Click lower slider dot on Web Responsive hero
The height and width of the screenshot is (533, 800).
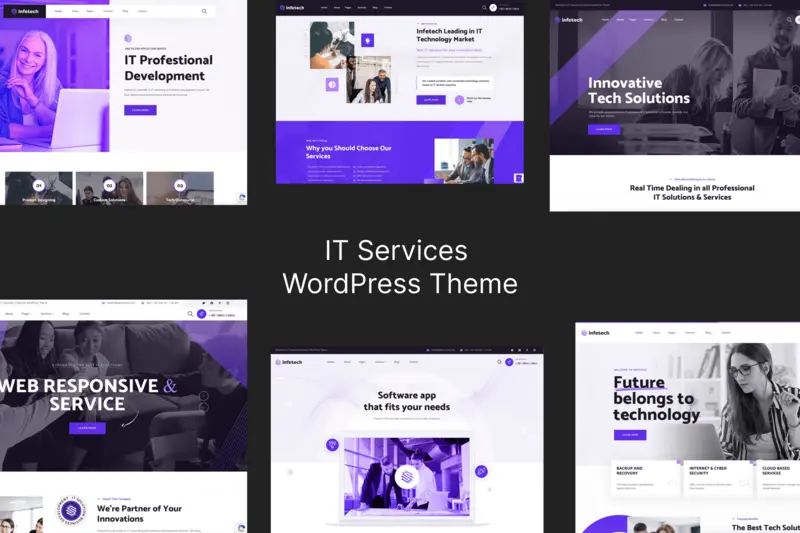(x=203, y=407)
